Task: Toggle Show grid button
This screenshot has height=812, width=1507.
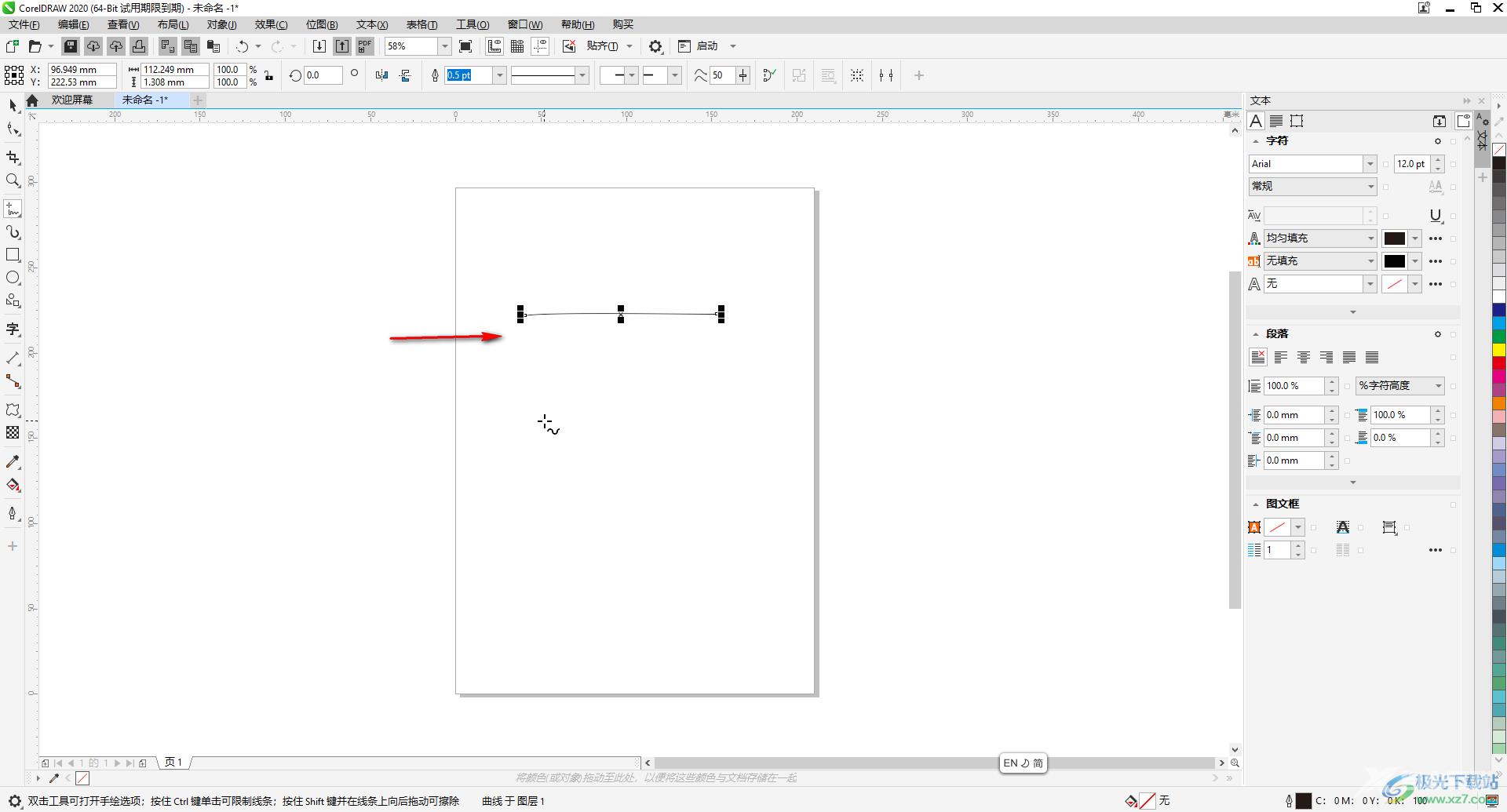Action: click(x=517, y=46)
